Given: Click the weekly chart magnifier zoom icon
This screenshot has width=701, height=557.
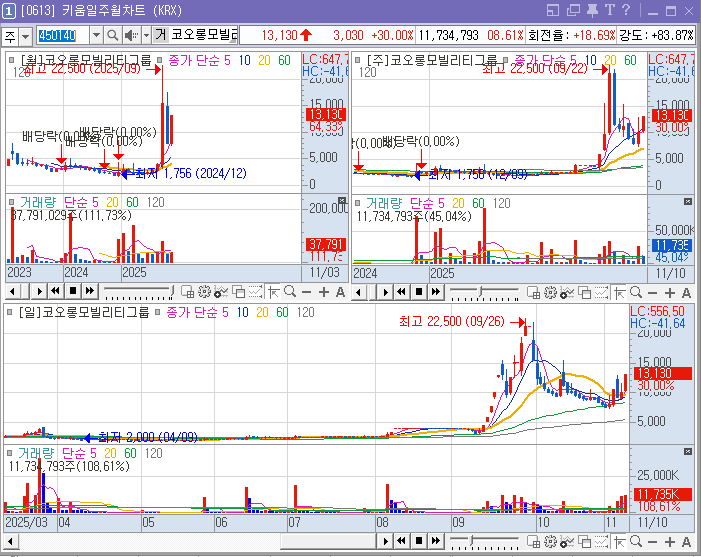Looking at the screenshot, I should (636, 293).
